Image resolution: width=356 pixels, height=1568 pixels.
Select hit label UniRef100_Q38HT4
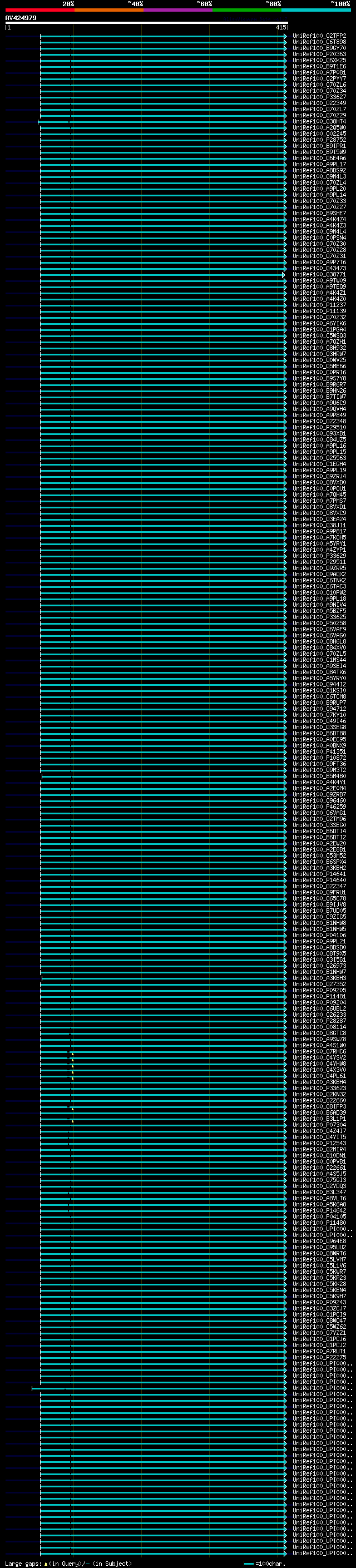coord(319,122)
